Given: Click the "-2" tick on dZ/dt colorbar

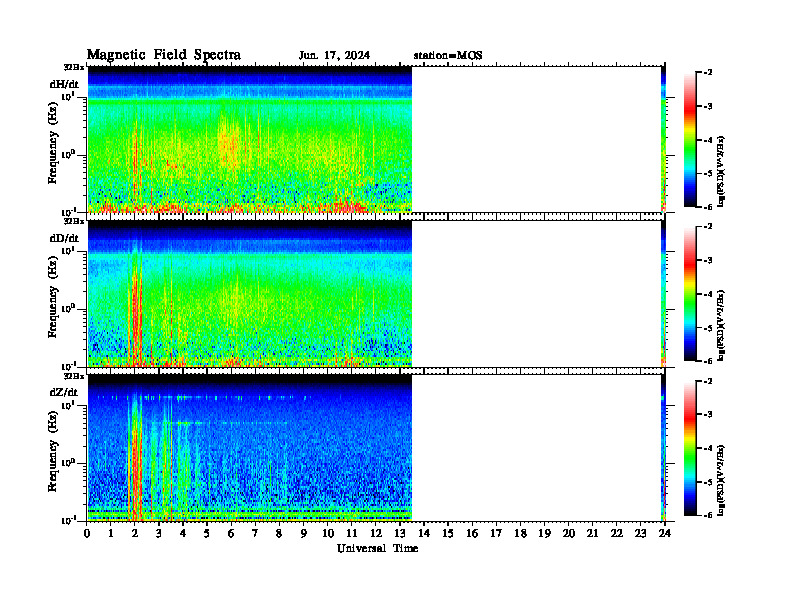Looking at the screenshot, I should pyautogui.click(x=708, y=381).
